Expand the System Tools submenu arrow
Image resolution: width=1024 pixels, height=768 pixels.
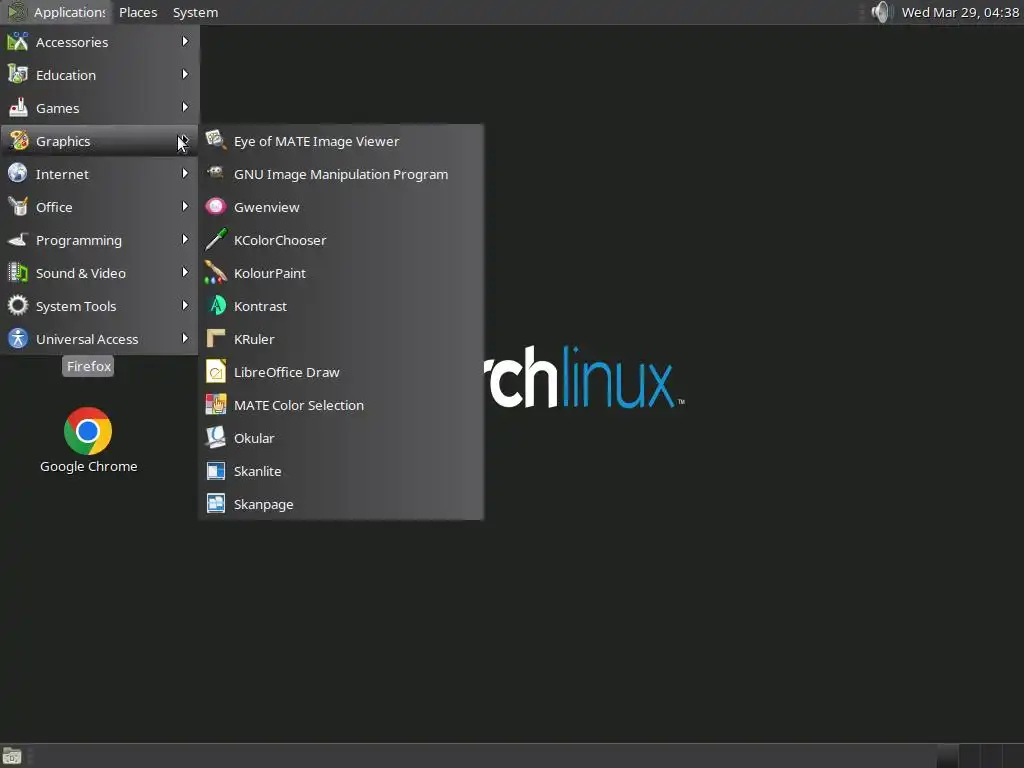[x=185, y=305]
